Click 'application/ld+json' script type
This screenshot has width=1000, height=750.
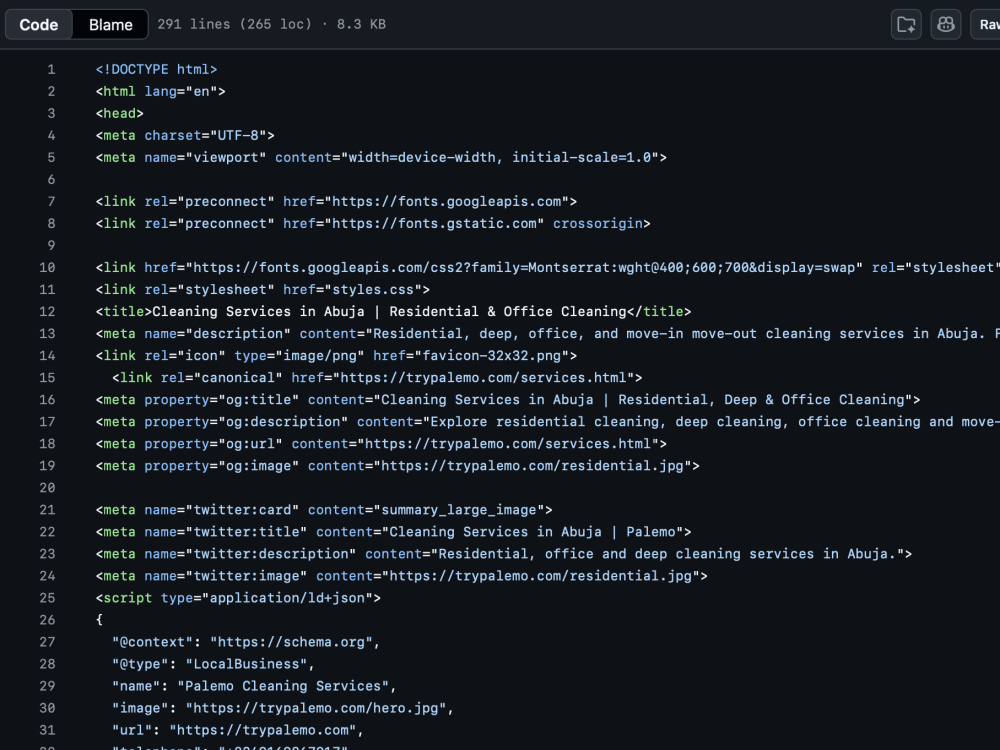(288, 598)
